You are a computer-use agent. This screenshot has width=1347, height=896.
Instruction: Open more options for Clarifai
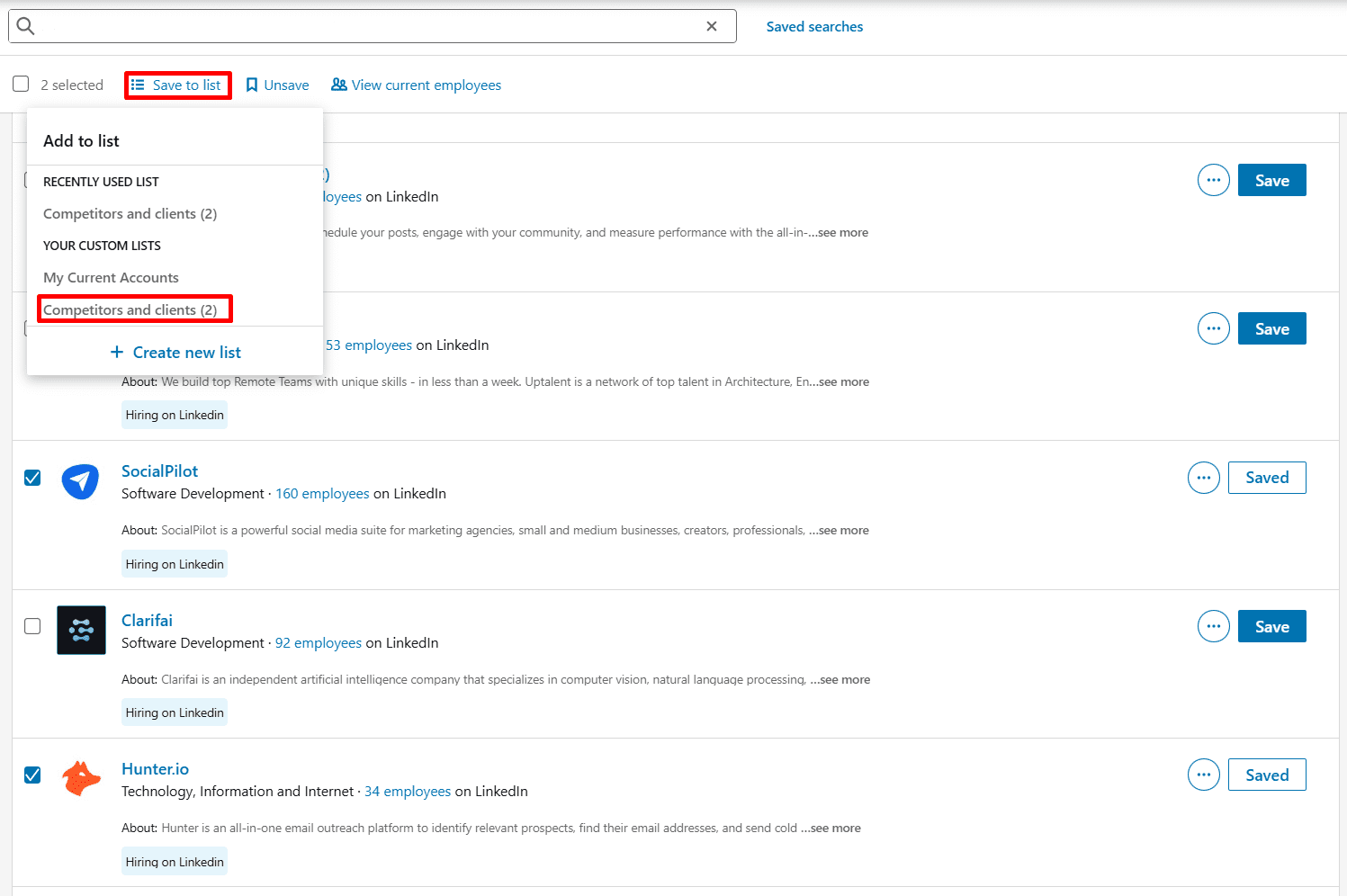click(1213, 626)
